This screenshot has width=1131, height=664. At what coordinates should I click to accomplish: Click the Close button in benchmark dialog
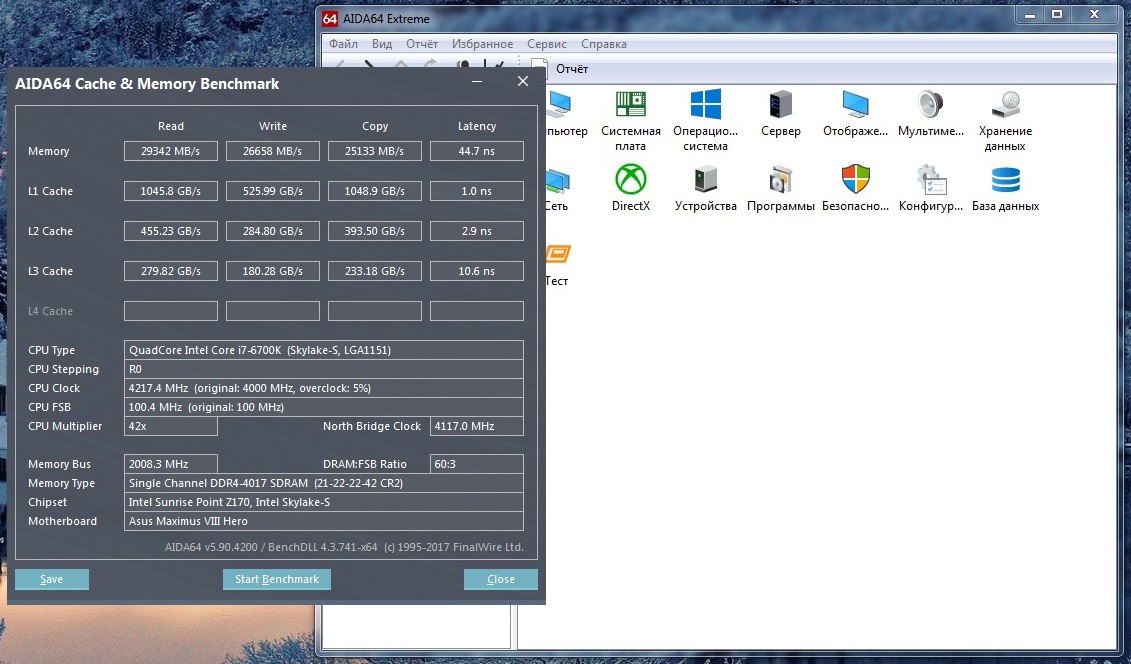tap(501, 579)
